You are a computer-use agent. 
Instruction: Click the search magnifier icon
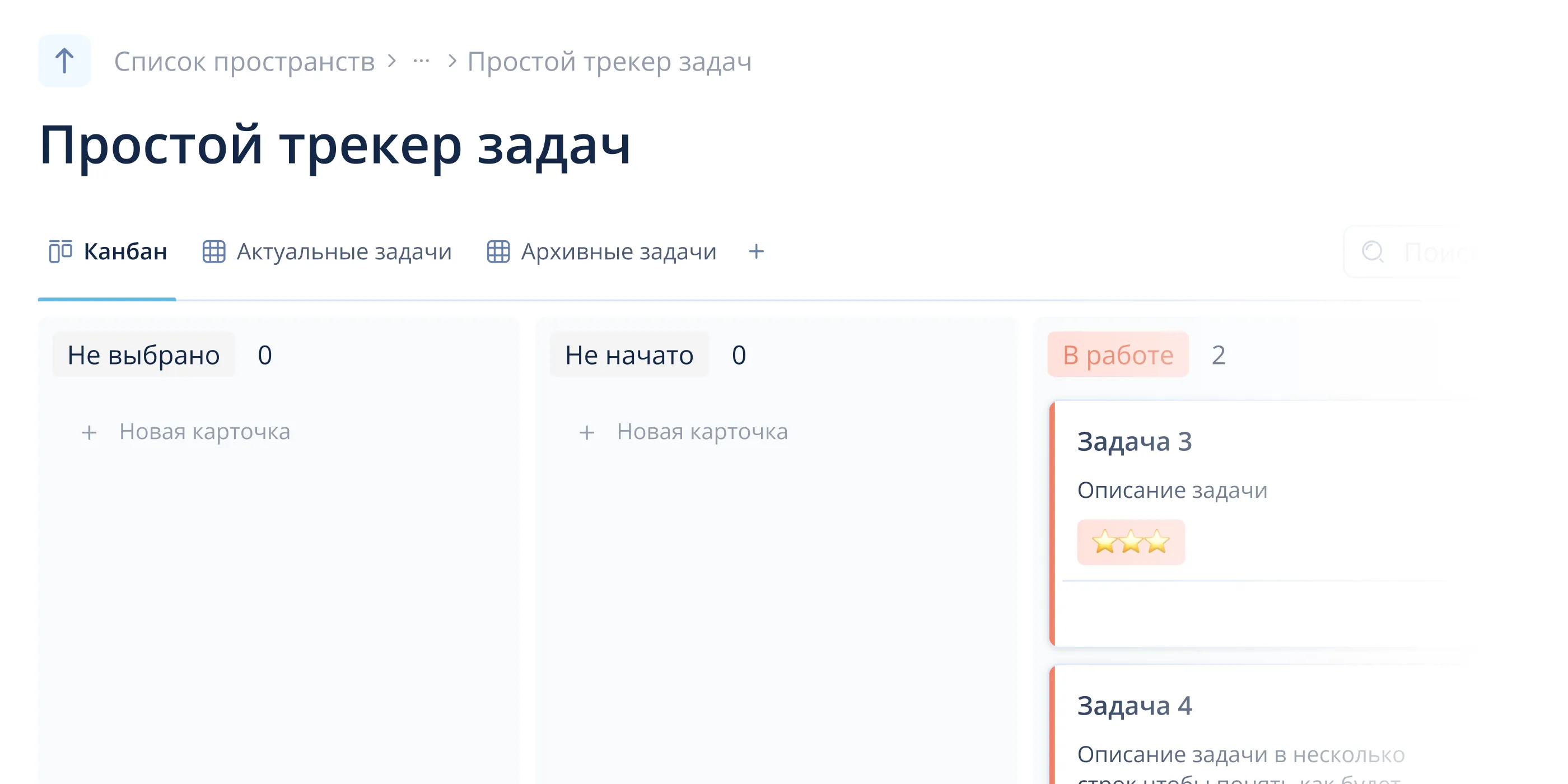point(1373,251)
